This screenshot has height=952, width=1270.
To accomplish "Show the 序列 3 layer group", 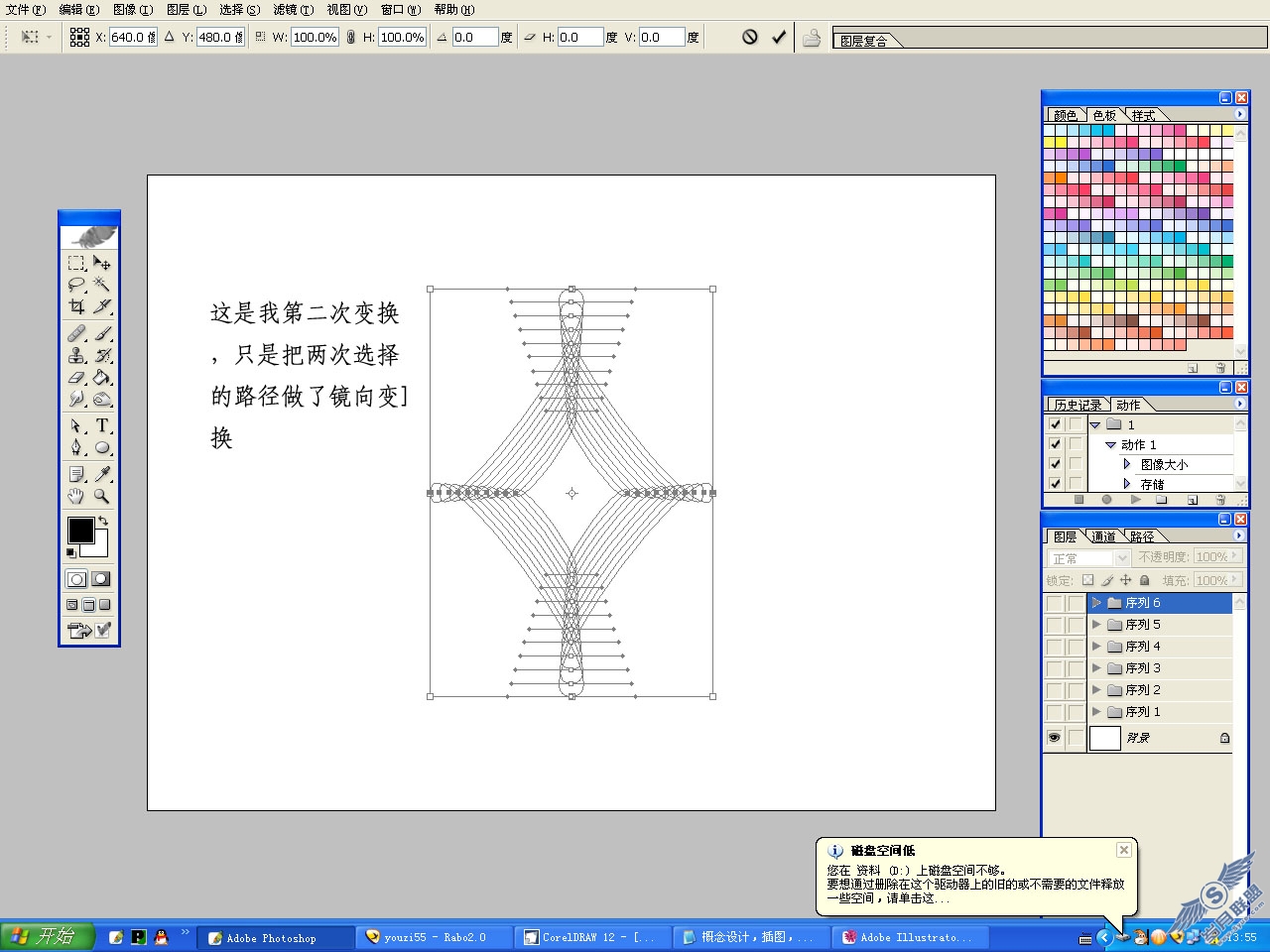I will click(1054, 668).
